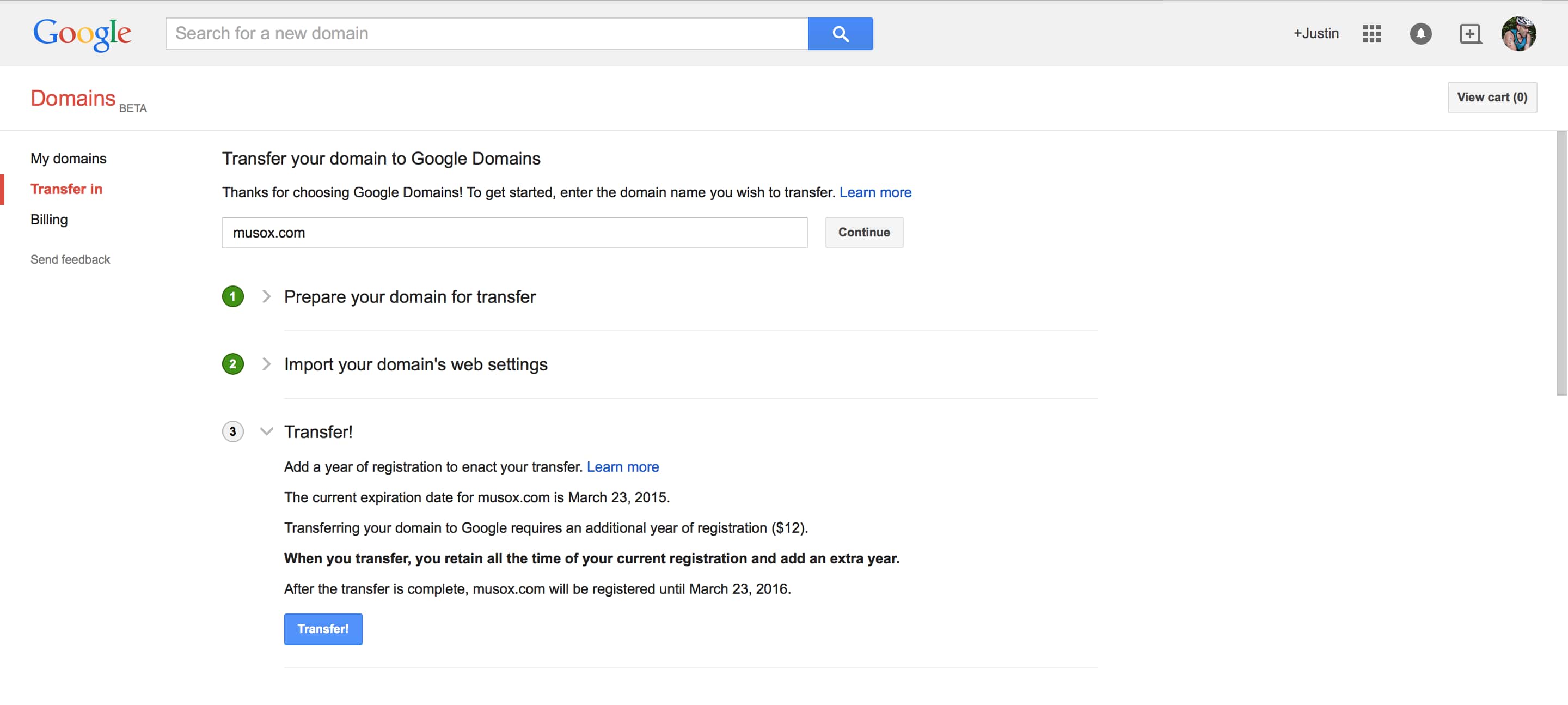Click the Transfer! section heading
Viewport: 1568px width, 705px height.
318,432
